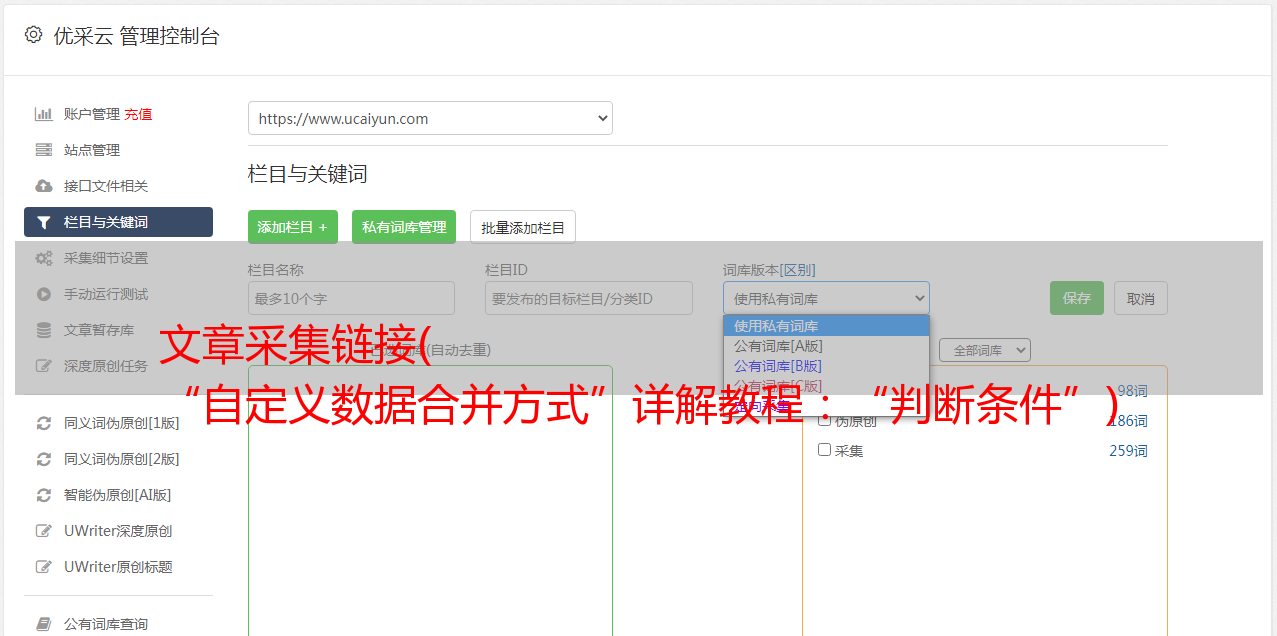Click the 私有词库管理 button
The width and height of the screenshot is (1277, 636).
tap(404, 227)
